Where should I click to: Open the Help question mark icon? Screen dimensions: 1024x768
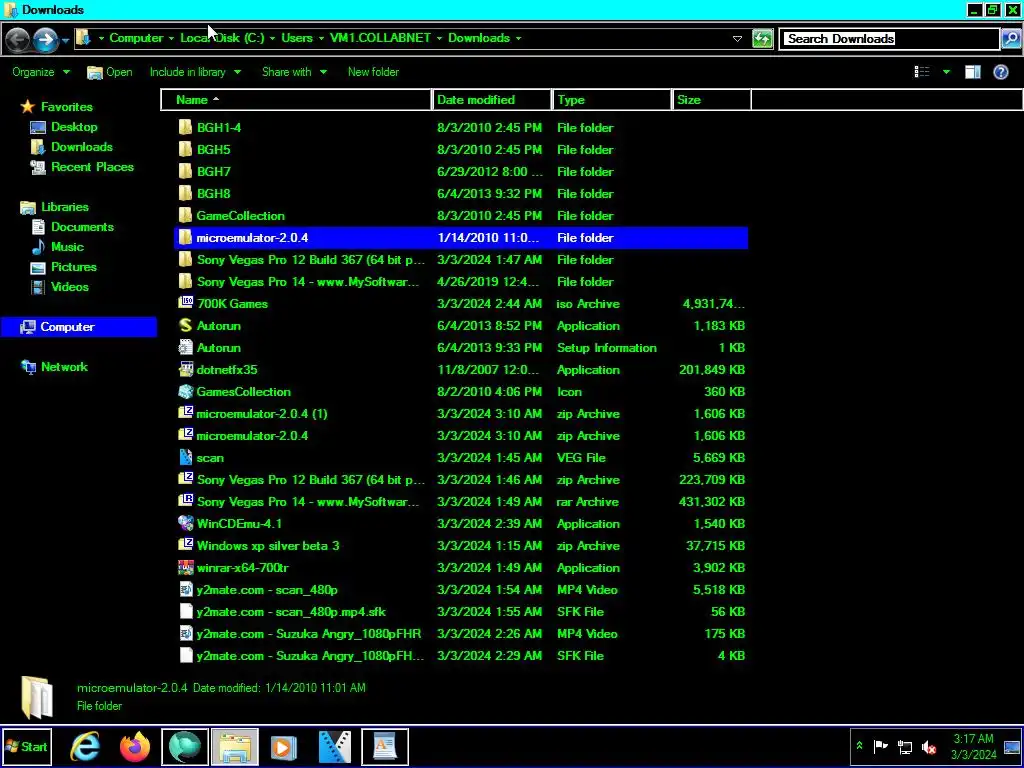[1000, 72]
